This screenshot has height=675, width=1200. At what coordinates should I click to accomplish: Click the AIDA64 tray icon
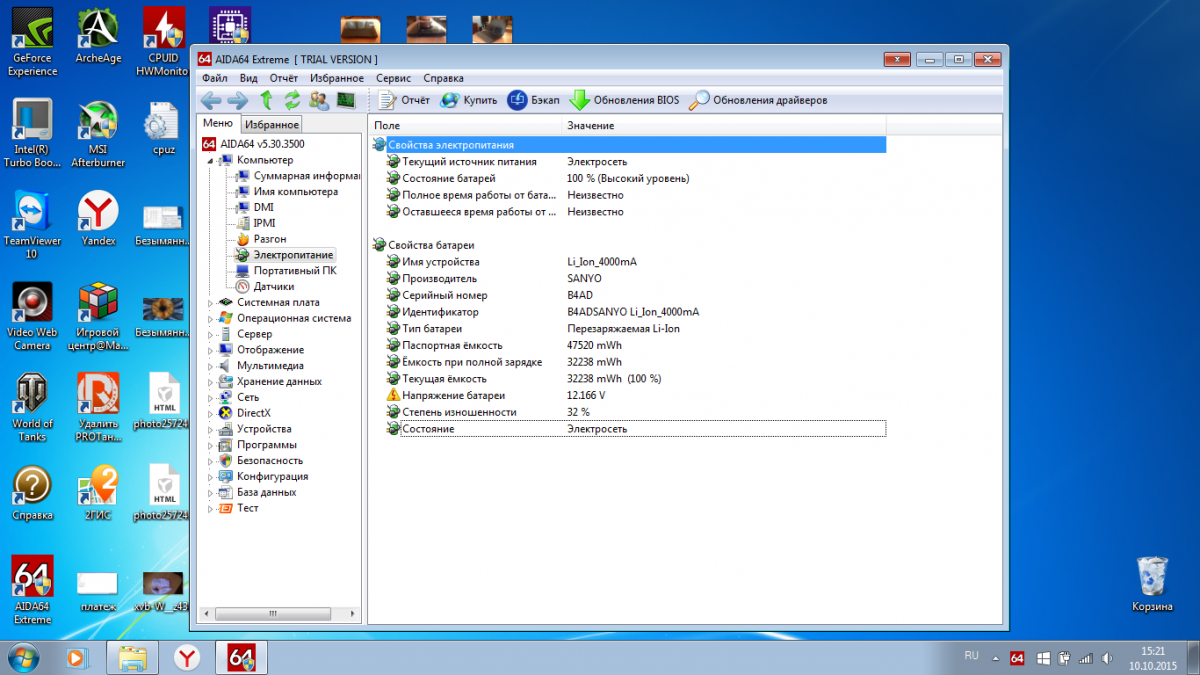(1017, 658)
